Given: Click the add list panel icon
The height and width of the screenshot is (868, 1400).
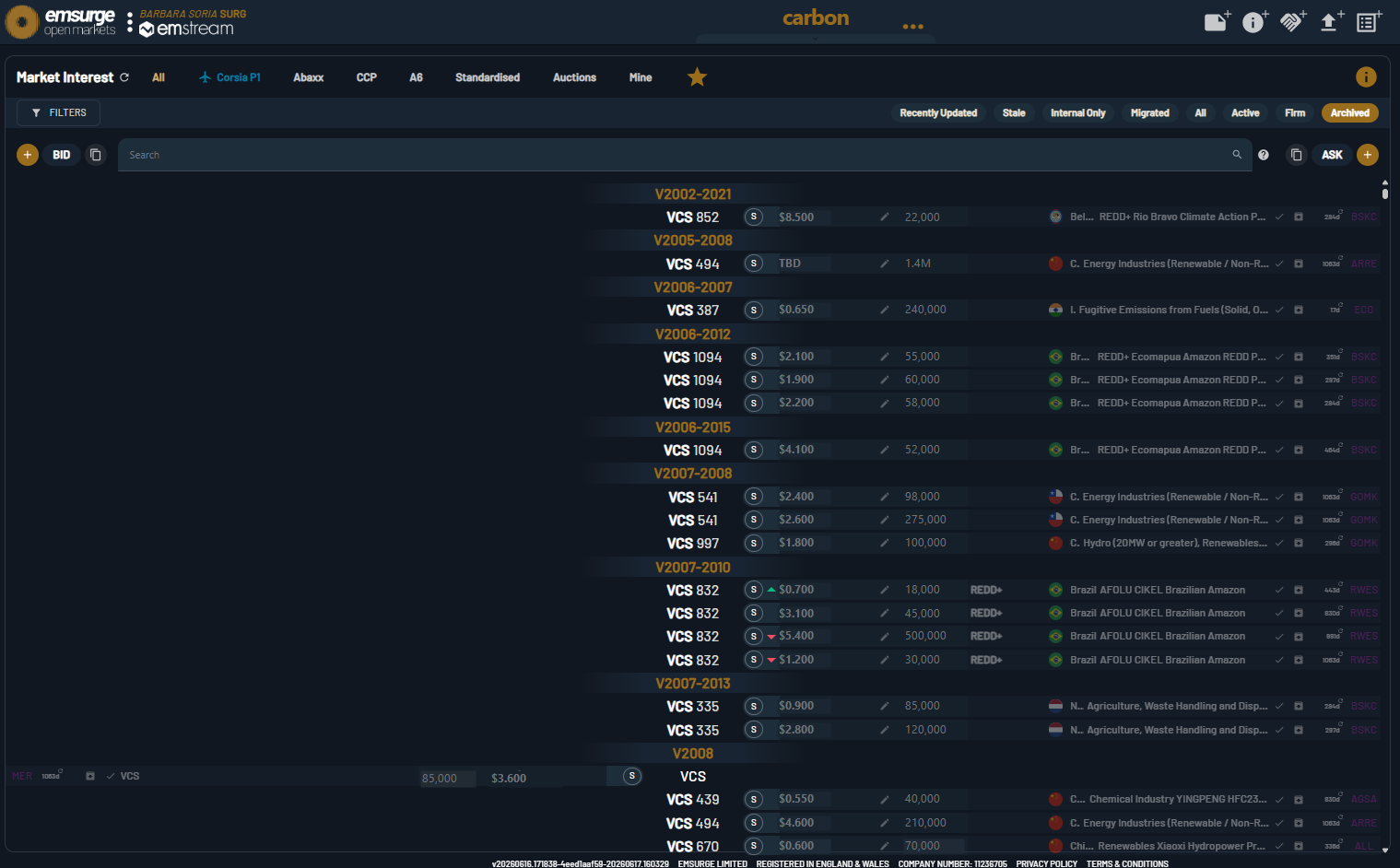Looking at the screenshot, I should pos(1369,21).
